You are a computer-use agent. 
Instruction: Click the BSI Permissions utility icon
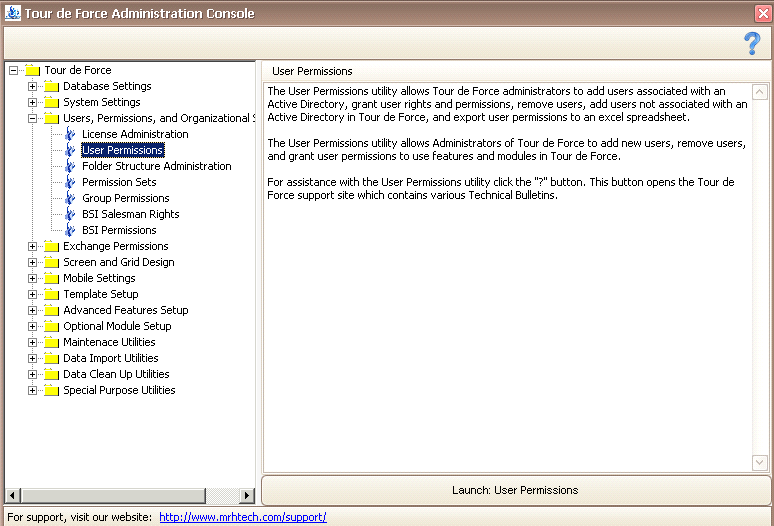[71, 230]
